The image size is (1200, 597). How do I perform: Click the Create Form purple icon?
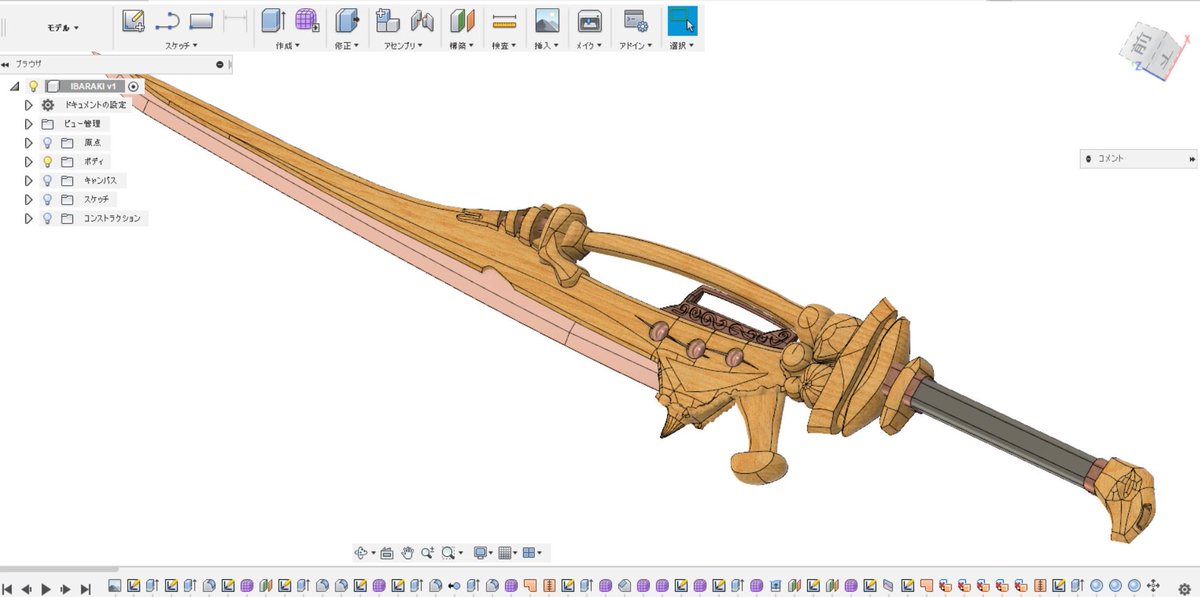(x=307, y=20)
